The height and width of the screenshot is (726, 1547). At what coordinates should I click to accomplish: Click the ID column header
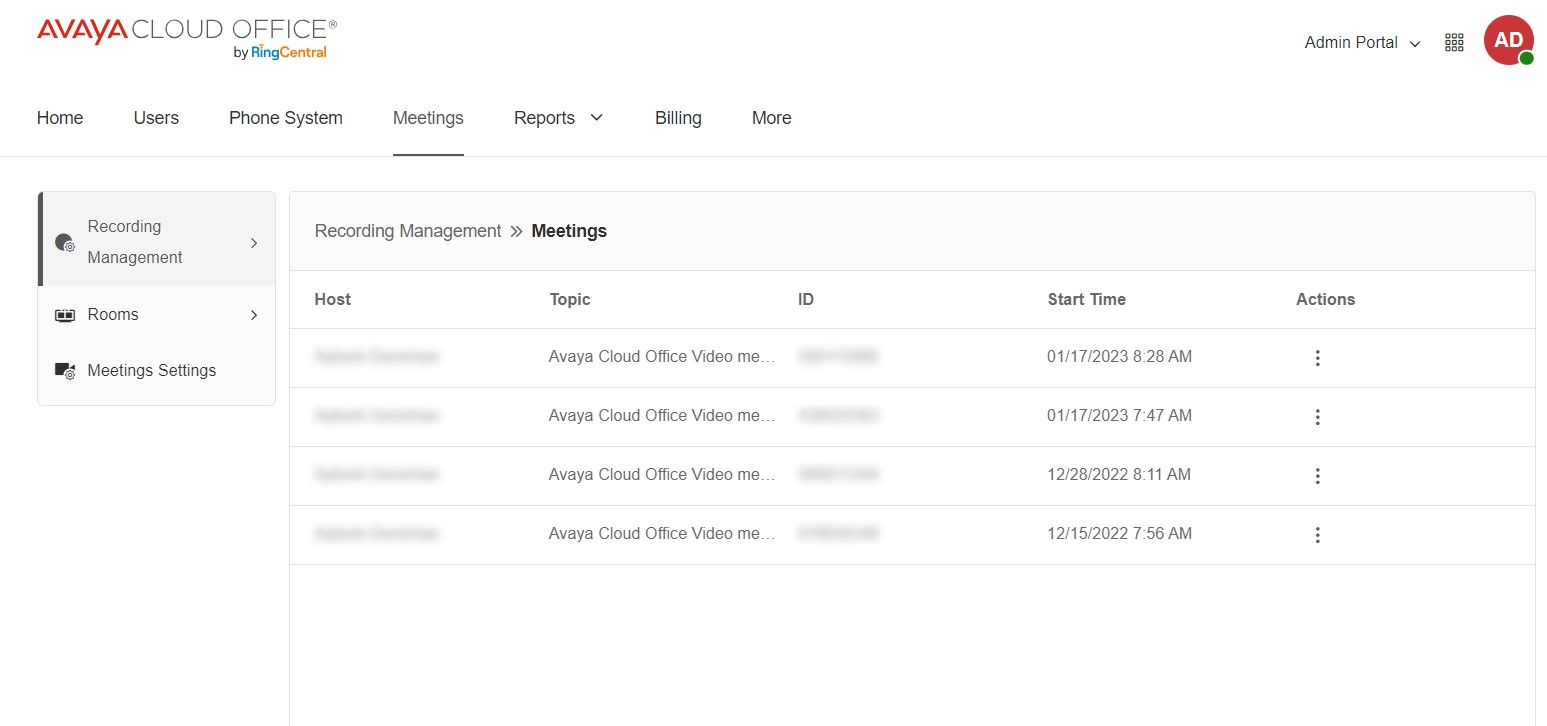(x=806, y=299)
